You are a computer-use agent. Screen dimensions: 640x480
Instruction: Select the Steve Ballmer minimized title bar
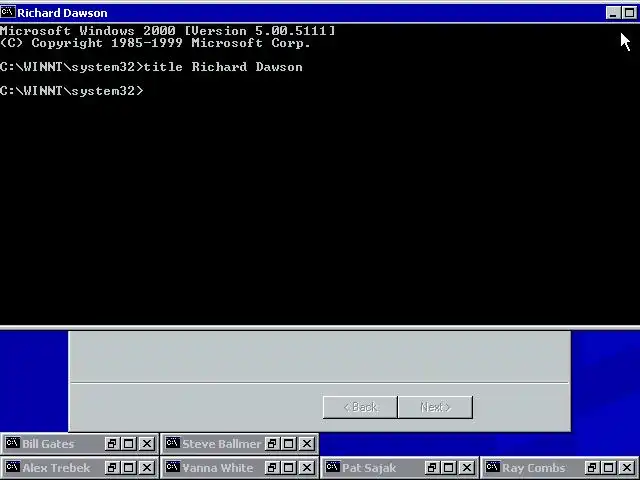click(x=240, y=444)
